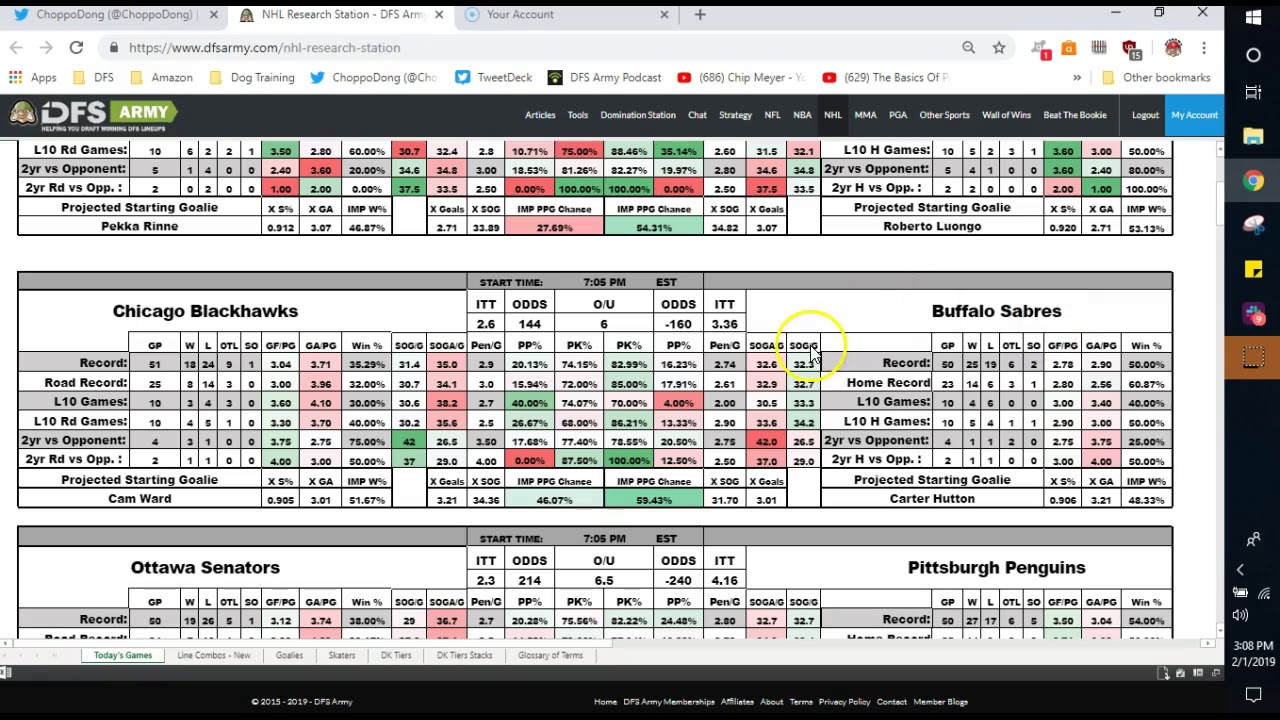Click the Beat The Bookie link
1280x720 pixels.
point(1075,115)
